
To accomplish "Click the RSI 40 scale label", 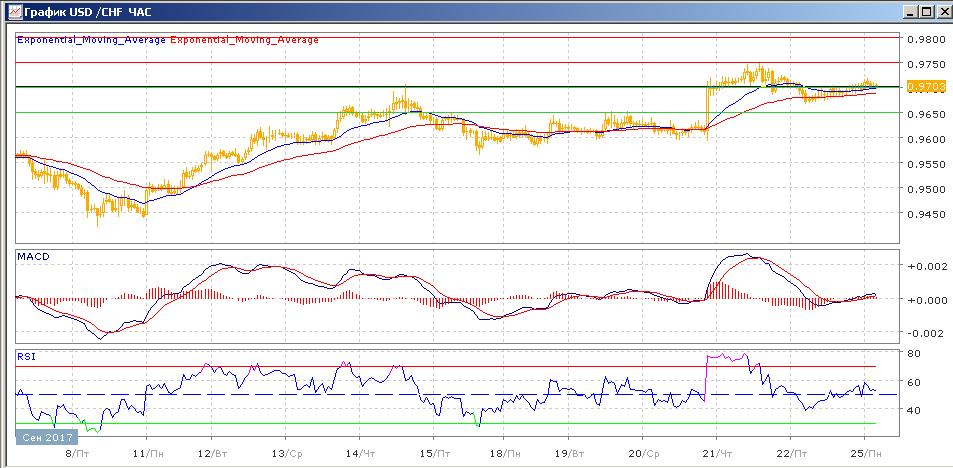I will point(913,410).
